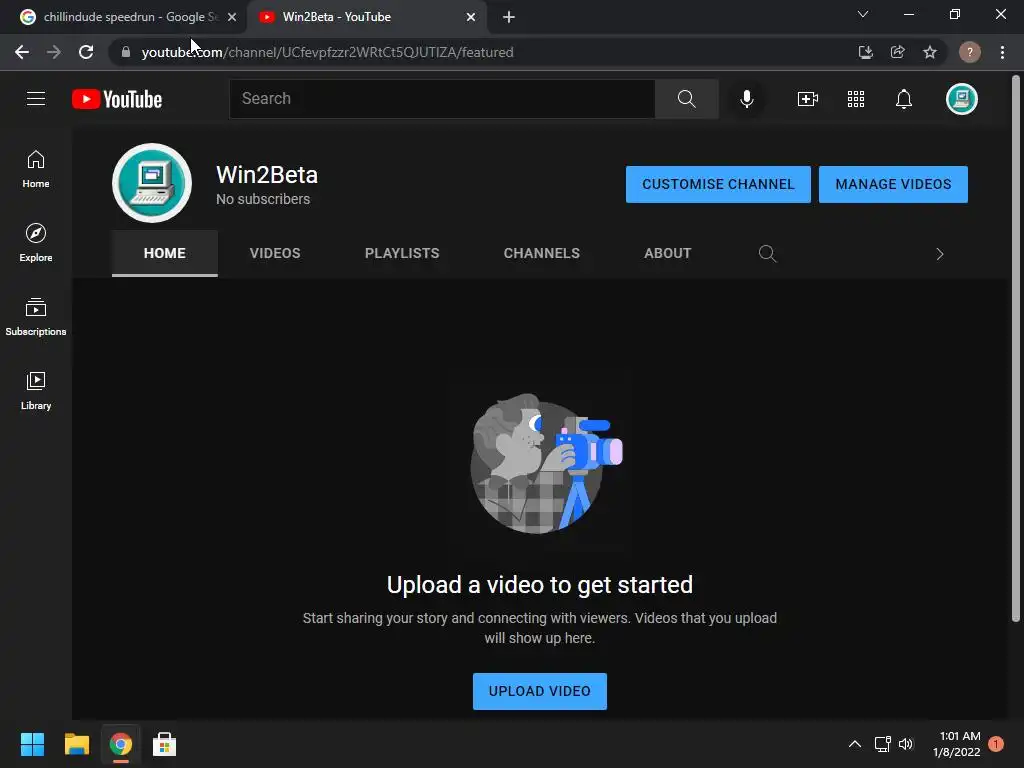Start voice search with microphone icon

click(x=746, y=99)
